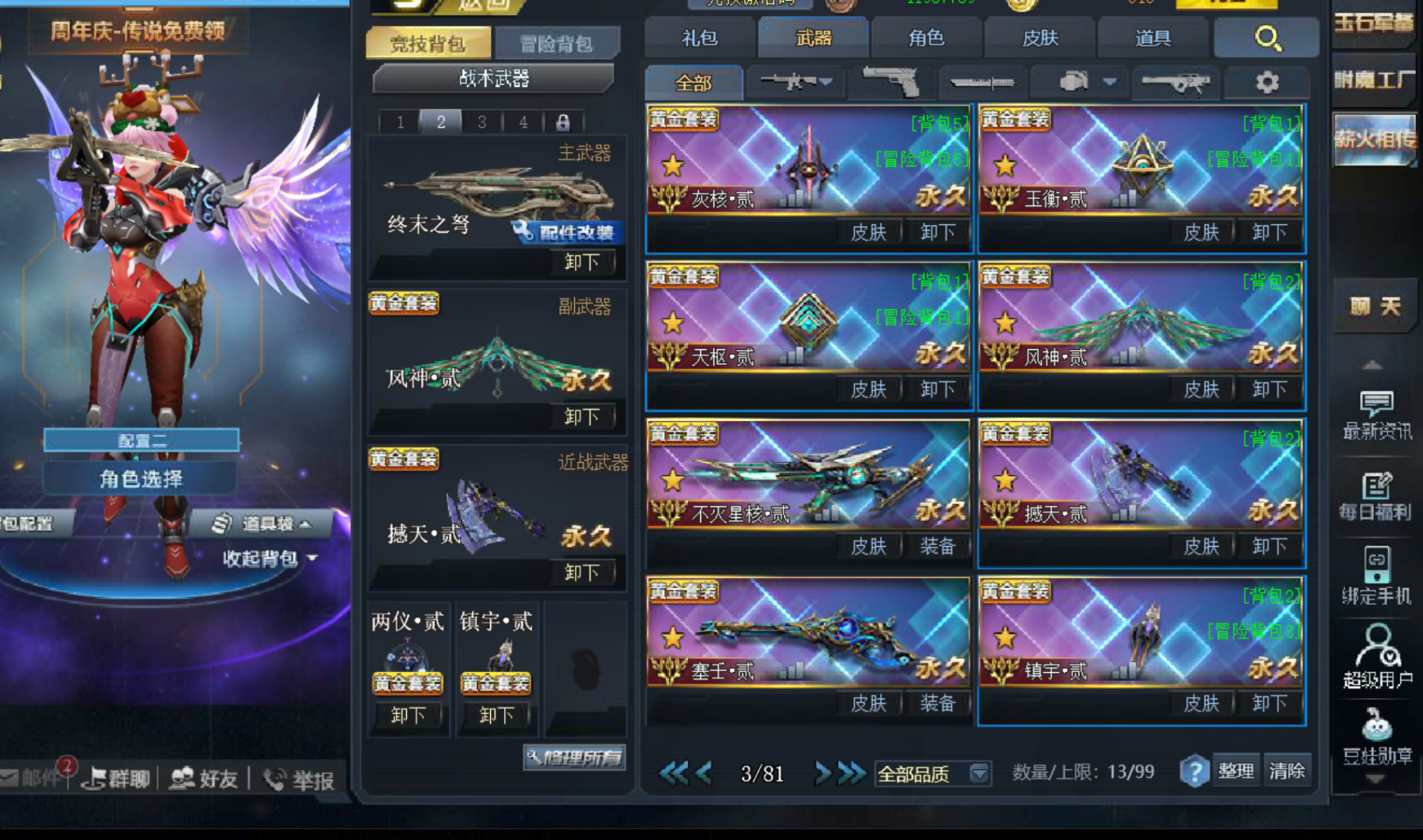Open the 皮肤 tab

coord(1039,38)
